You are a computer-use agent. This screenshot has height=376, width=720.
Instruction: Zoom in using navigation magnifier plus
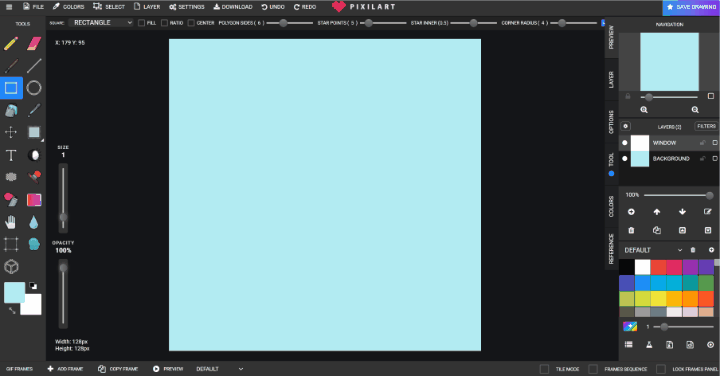(644, 110)
